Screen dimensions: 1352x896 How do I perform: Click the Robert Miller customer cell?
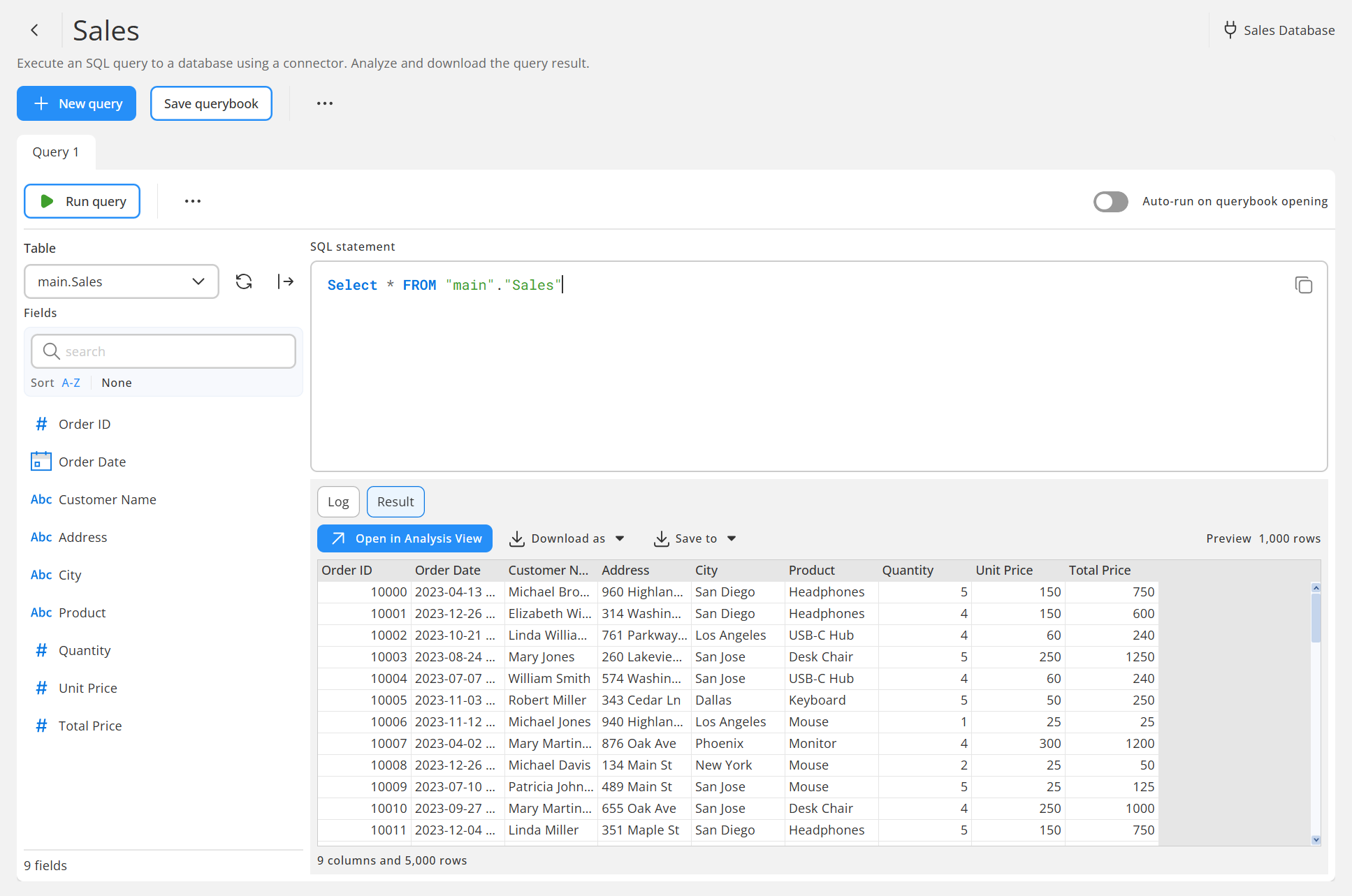(x=551, y=700)
